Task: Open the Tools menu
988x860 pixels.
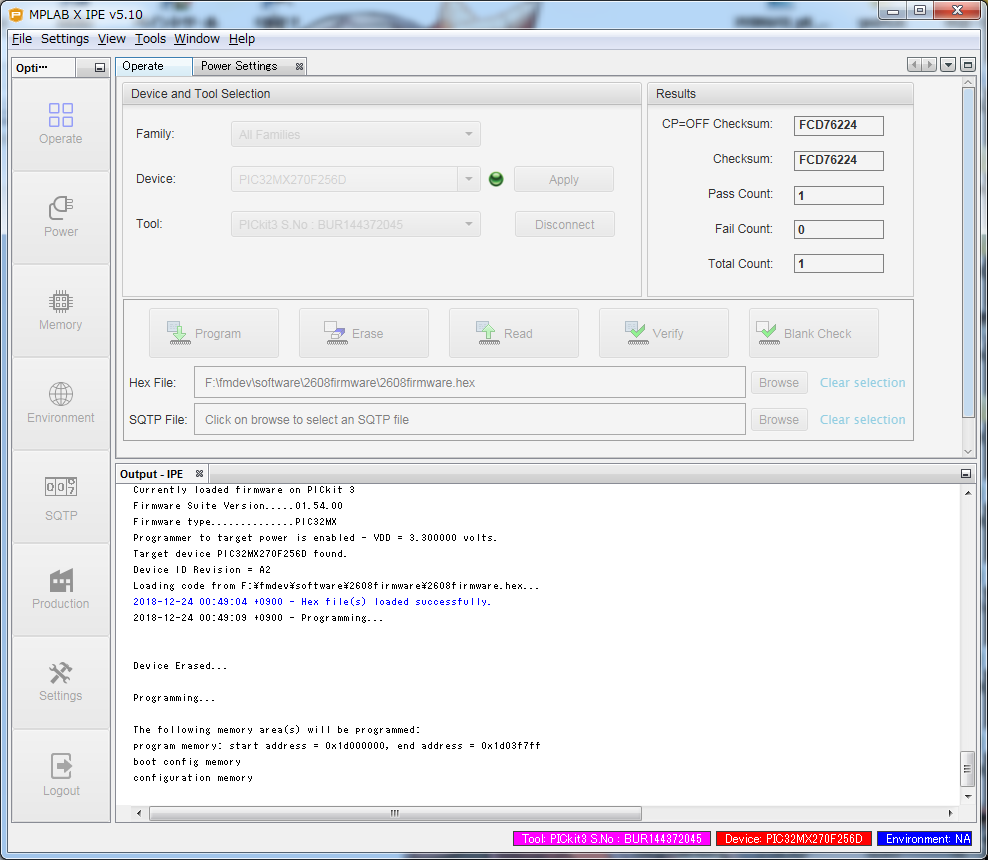Action: tap(150, 39)
